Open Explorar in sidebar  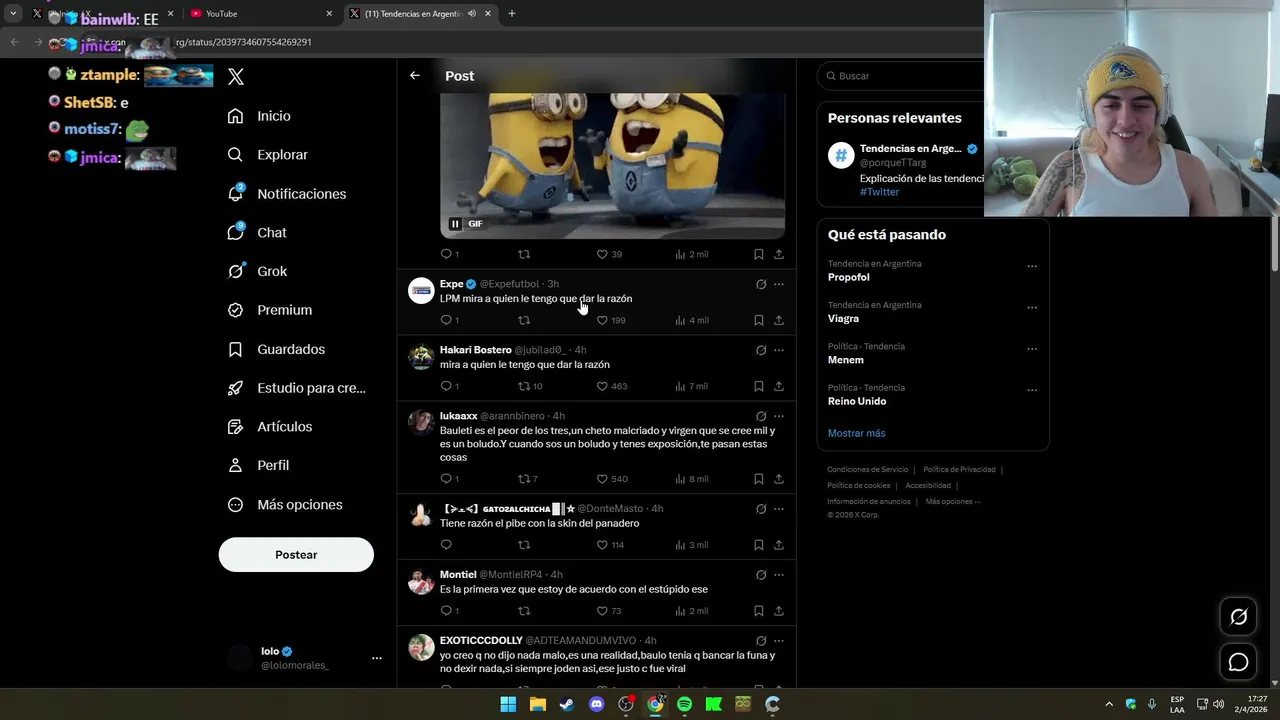click(x=267, y=155)
